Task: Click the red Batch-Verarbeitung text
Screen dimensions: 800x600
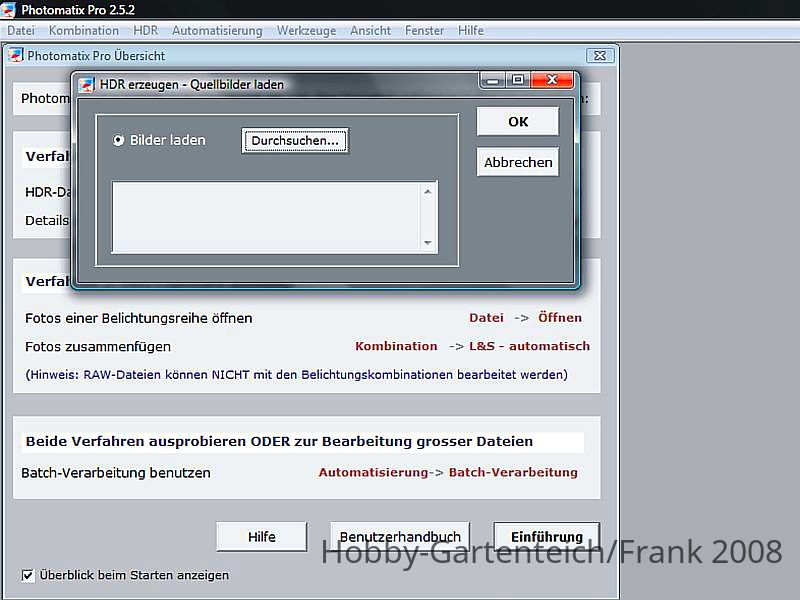Action: 513,472
